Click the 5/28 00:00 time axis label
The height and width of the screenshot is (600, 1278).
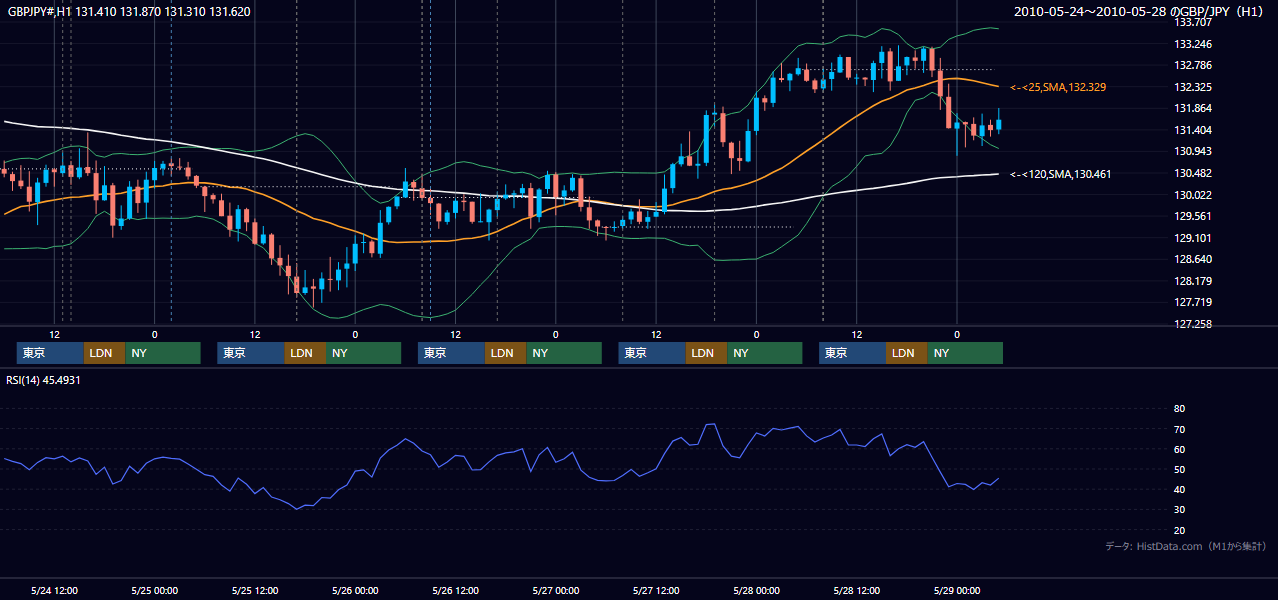pos(757,590)
